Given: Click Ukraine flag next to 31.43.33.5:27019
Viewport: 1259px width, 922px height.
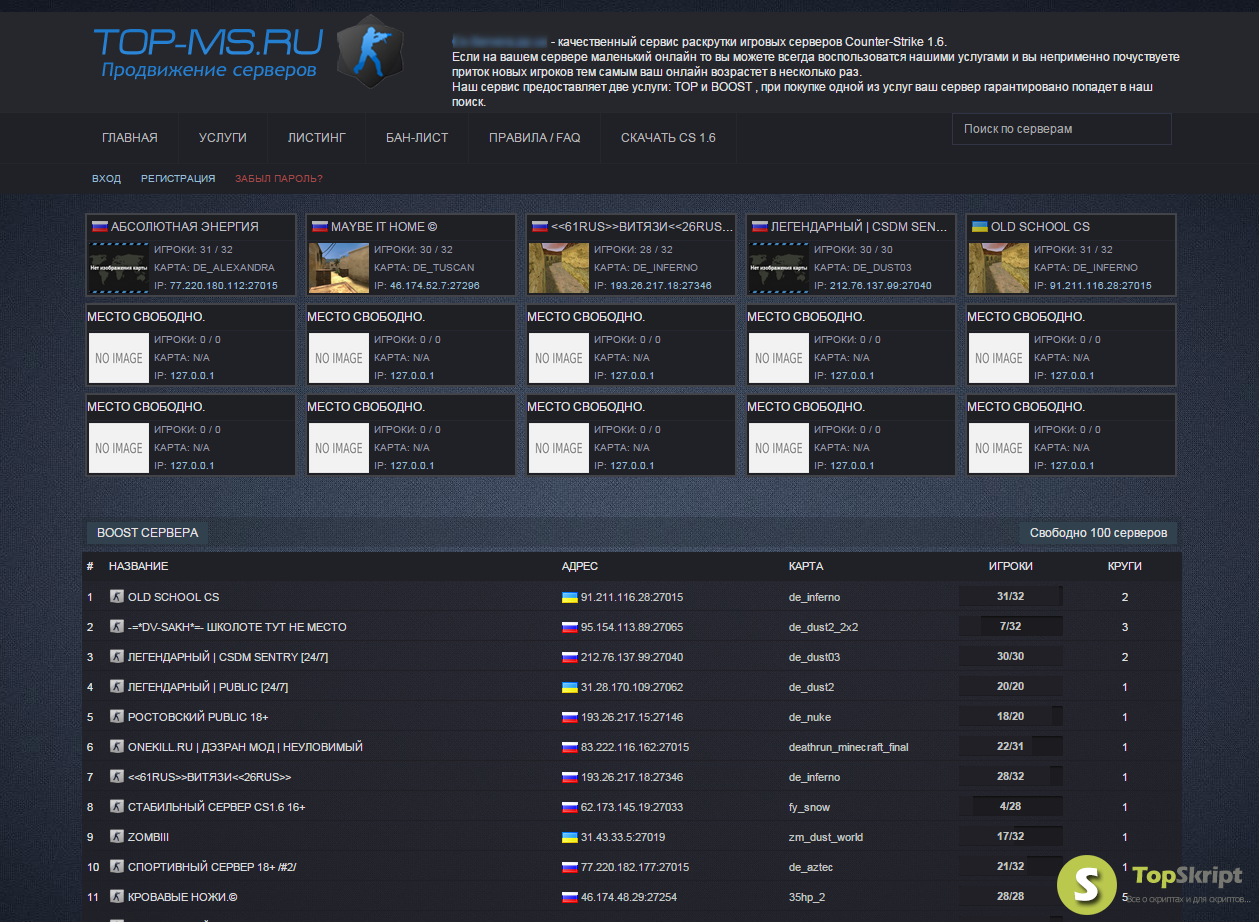Looking at the screenshot, I should pos(569,837).
